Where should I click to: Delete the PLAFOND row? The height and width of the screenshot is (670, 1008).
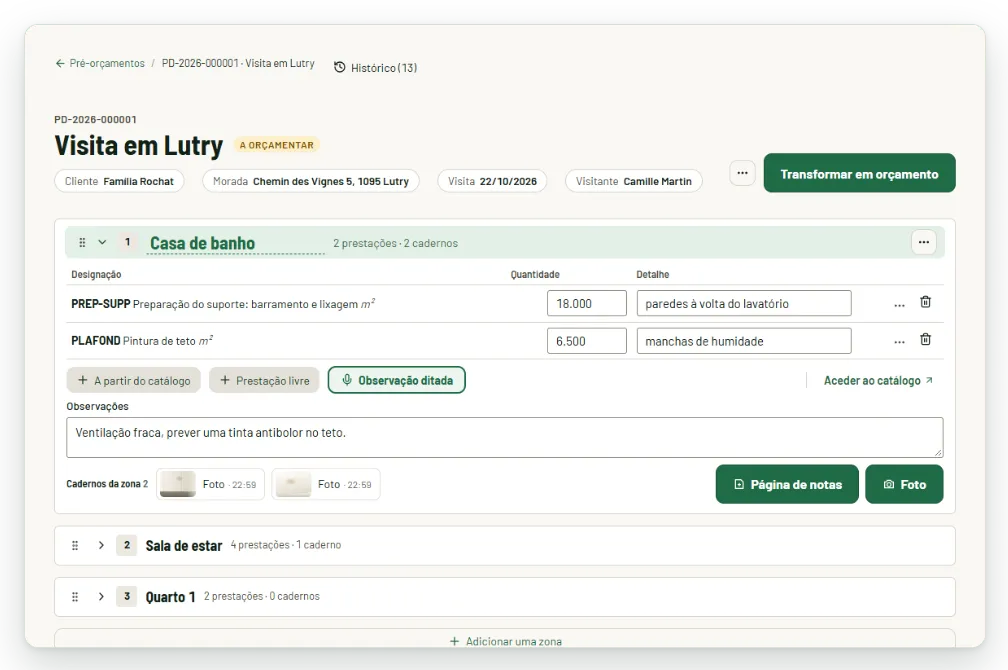tap(926, 340)
